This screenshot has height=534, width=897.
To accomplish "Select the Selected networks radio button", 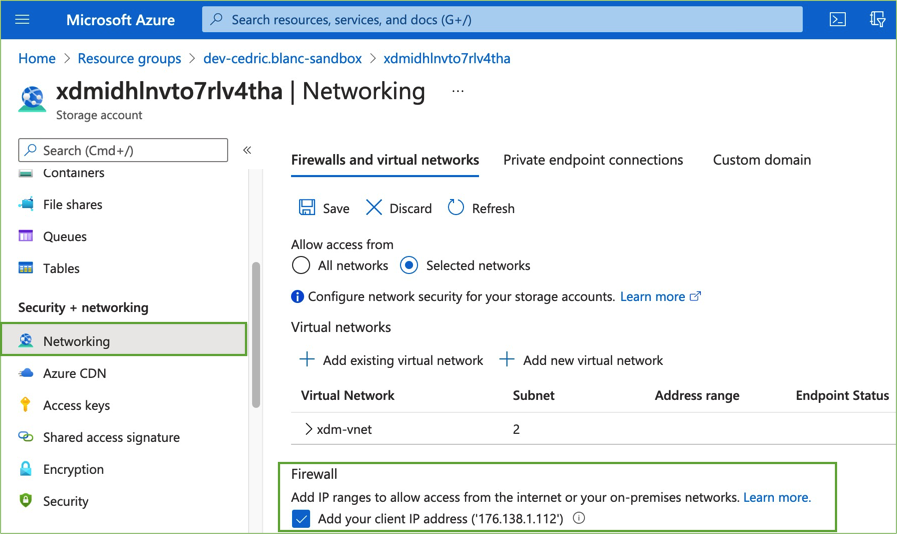I will click(409, 266).
